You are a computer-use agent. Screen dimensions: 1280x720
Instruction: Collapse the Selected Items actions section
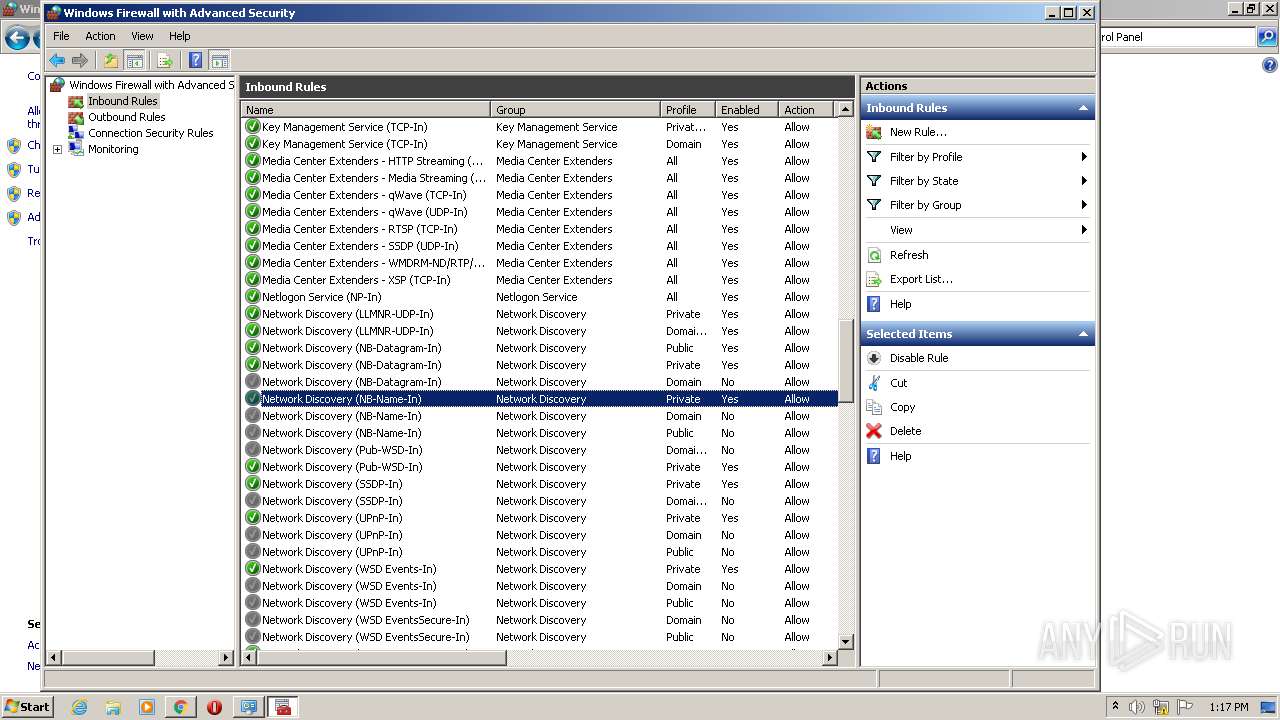(1083, 334)
